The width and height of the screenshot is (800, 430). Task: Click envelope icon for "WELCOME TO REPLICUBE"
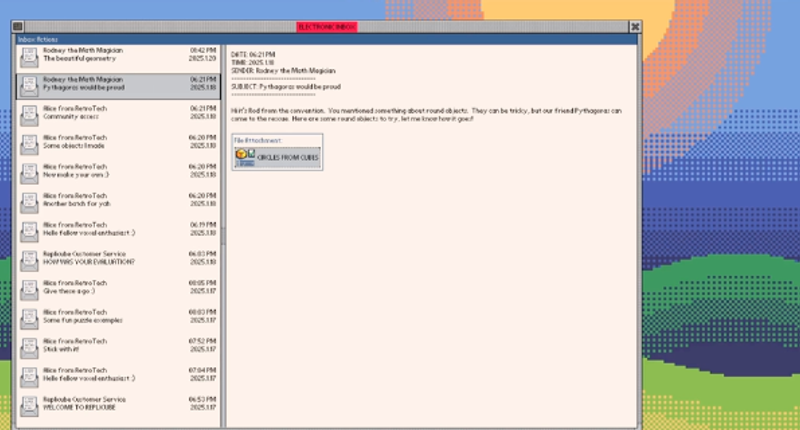tap(29, 406)
